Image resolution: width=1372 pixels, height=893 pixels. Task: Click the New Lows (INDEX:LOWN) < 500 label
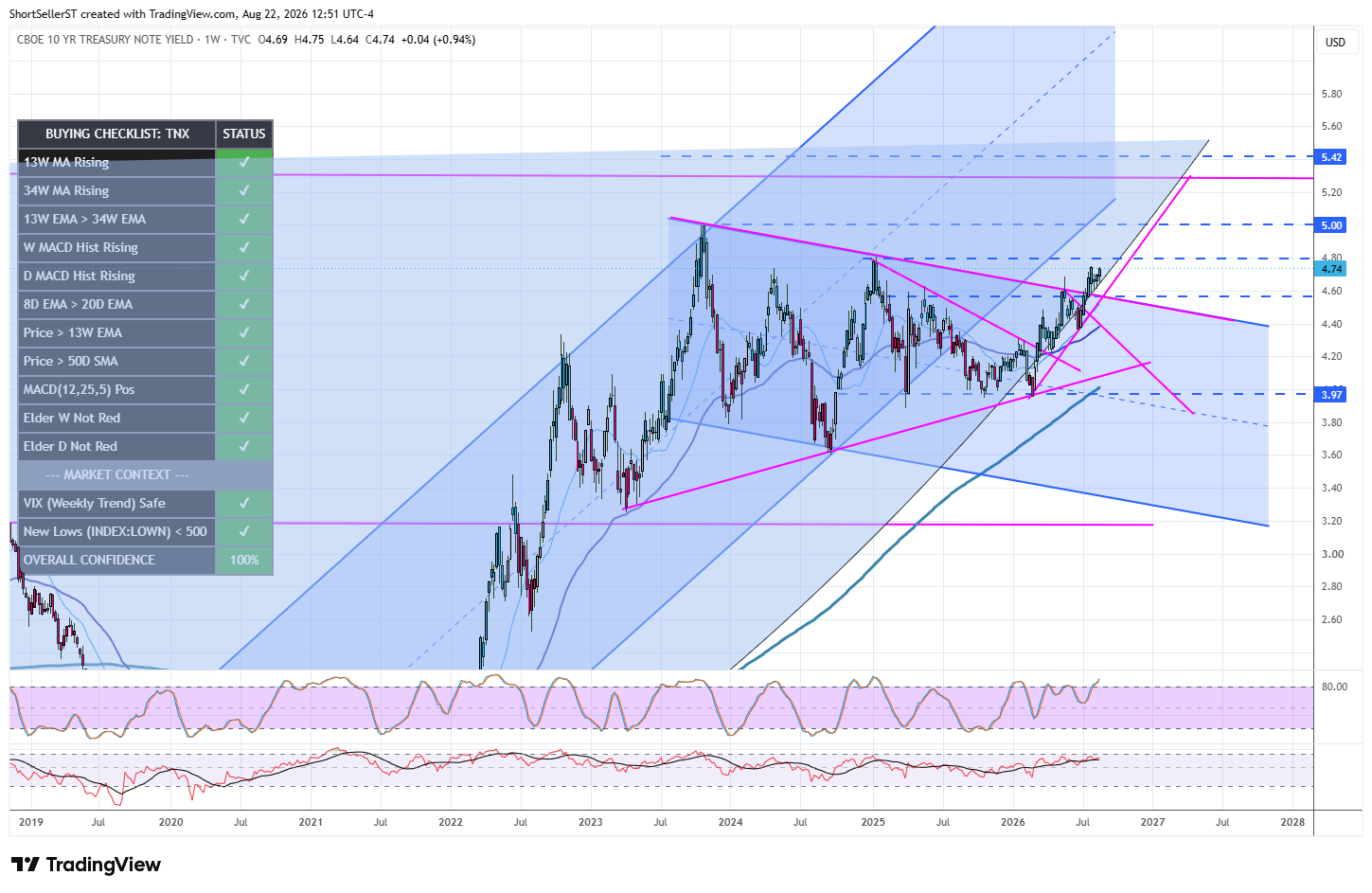pyautogui.click(x=116, y=531)
